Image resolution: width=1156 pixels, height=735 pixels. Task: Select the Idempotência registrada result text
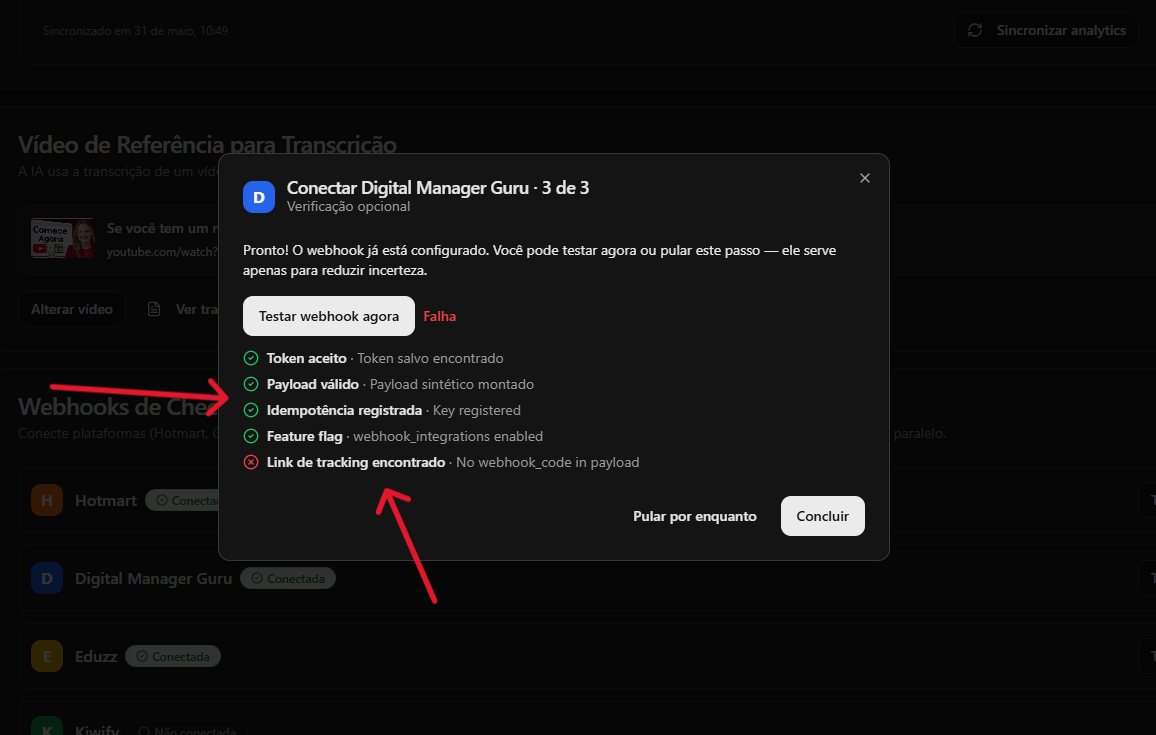click(x=394, y=410)
